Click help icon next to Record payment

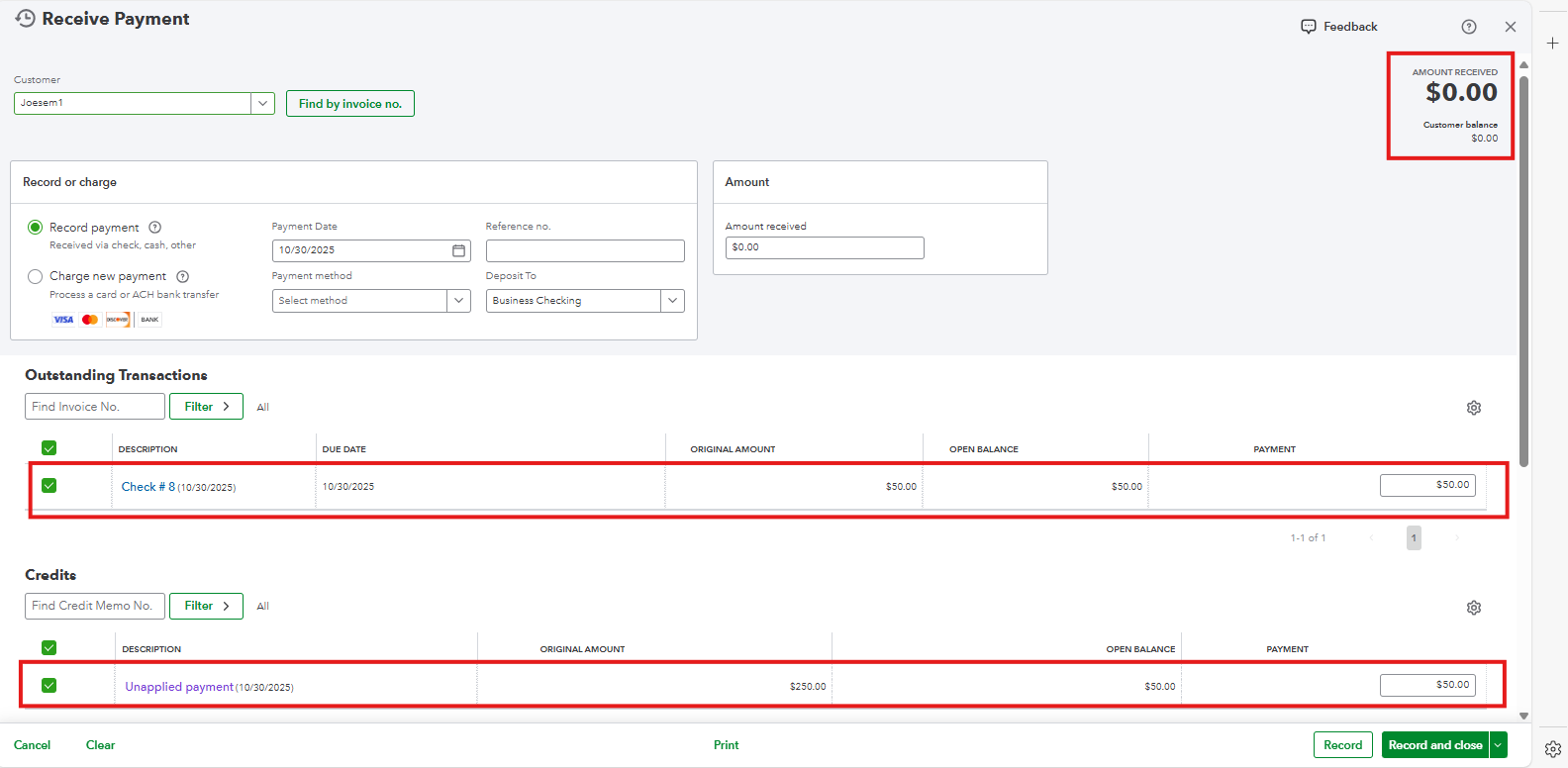pos(155,228)
